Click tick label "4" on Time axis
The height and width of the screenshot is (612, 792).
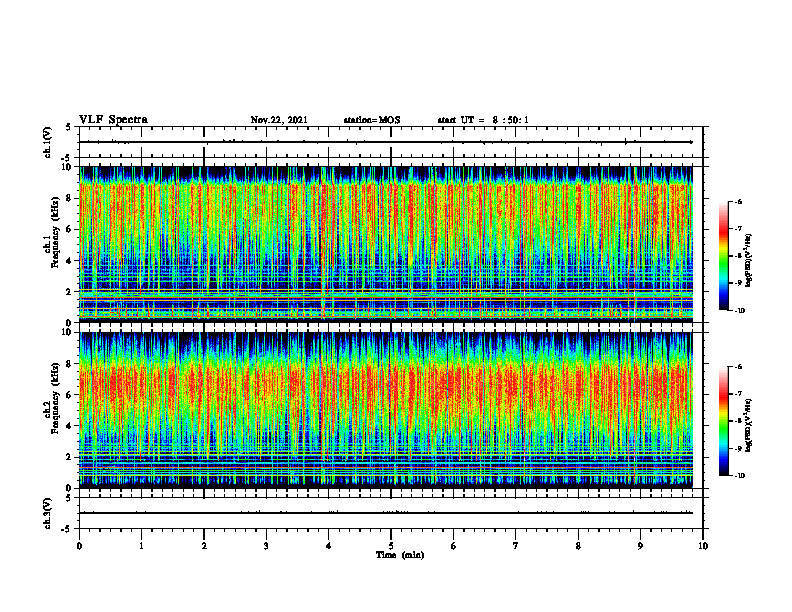click(x=329, y=546)
